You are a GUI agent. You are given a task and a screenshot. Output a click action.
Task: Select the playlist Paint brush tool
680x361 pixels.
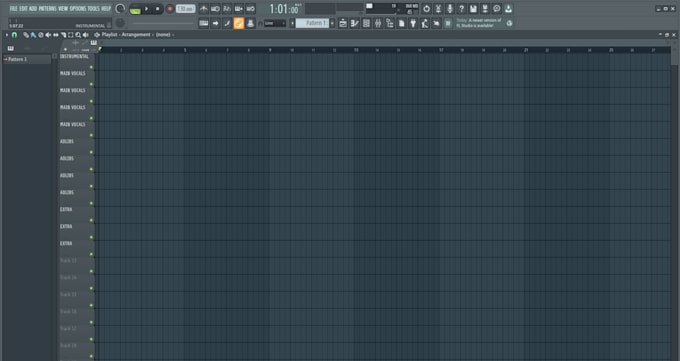33,35
